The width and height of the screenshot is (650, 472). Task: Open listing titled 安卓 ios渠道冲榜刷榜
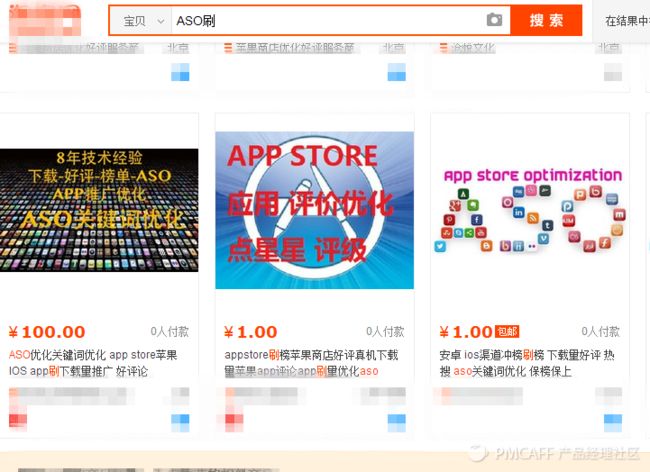(x=527, y=363)
